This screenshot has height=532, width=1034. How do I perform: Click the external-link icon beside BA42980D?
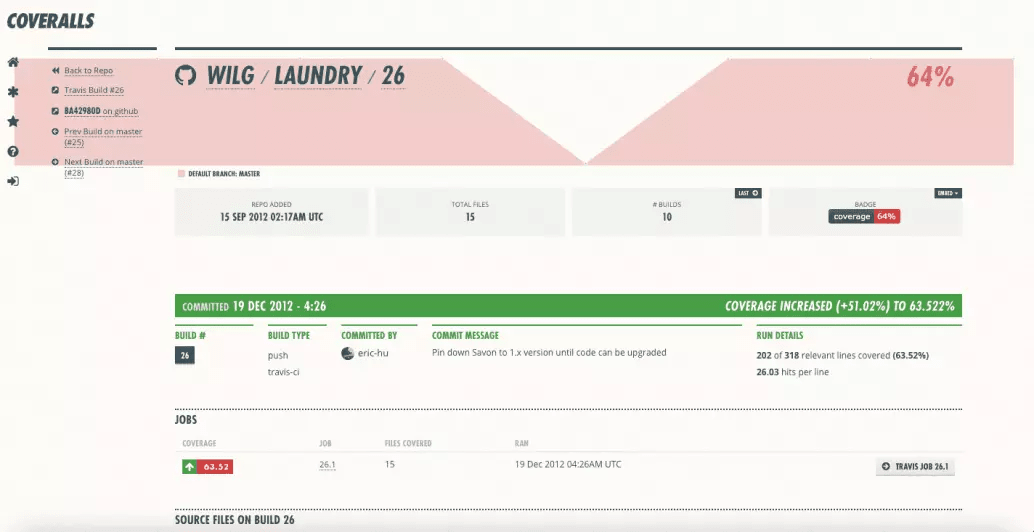55,111
